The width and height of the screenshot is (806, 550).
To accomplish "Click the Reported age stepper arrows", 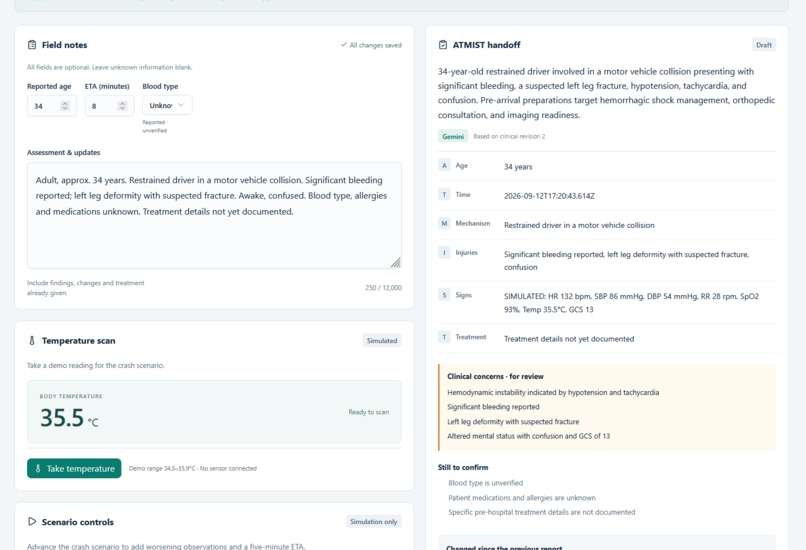I will click(65, 105).
